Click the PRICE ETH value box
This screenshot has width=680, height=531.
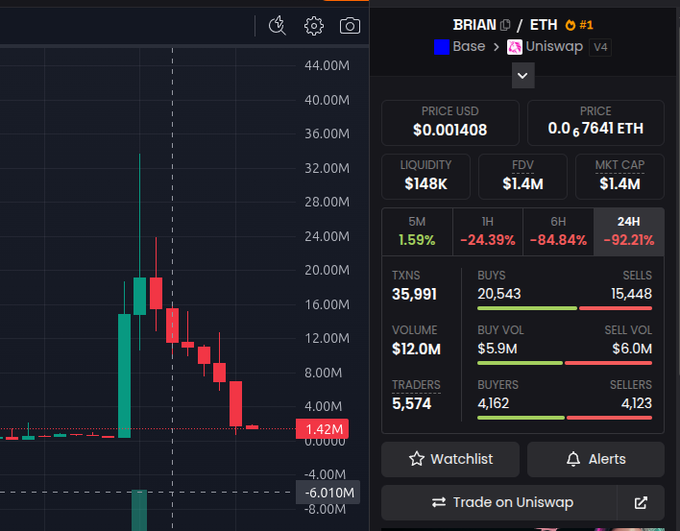[x=596, y=123]
